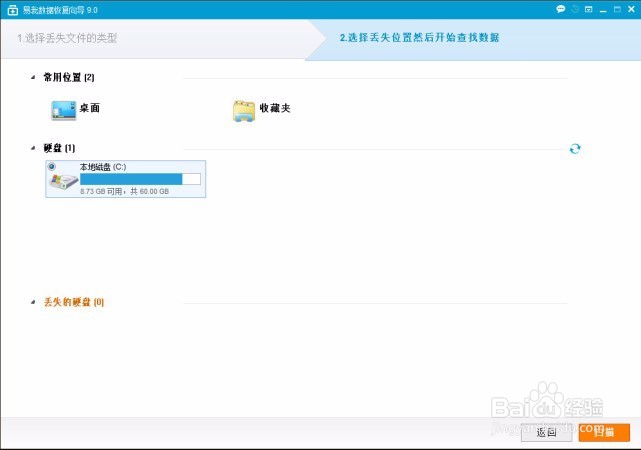Image resolution: width=641 pixels, height=450 pixels.
Task: Click the 丢失的硬盘 (0) heading
Action: (x=74, y=302)
